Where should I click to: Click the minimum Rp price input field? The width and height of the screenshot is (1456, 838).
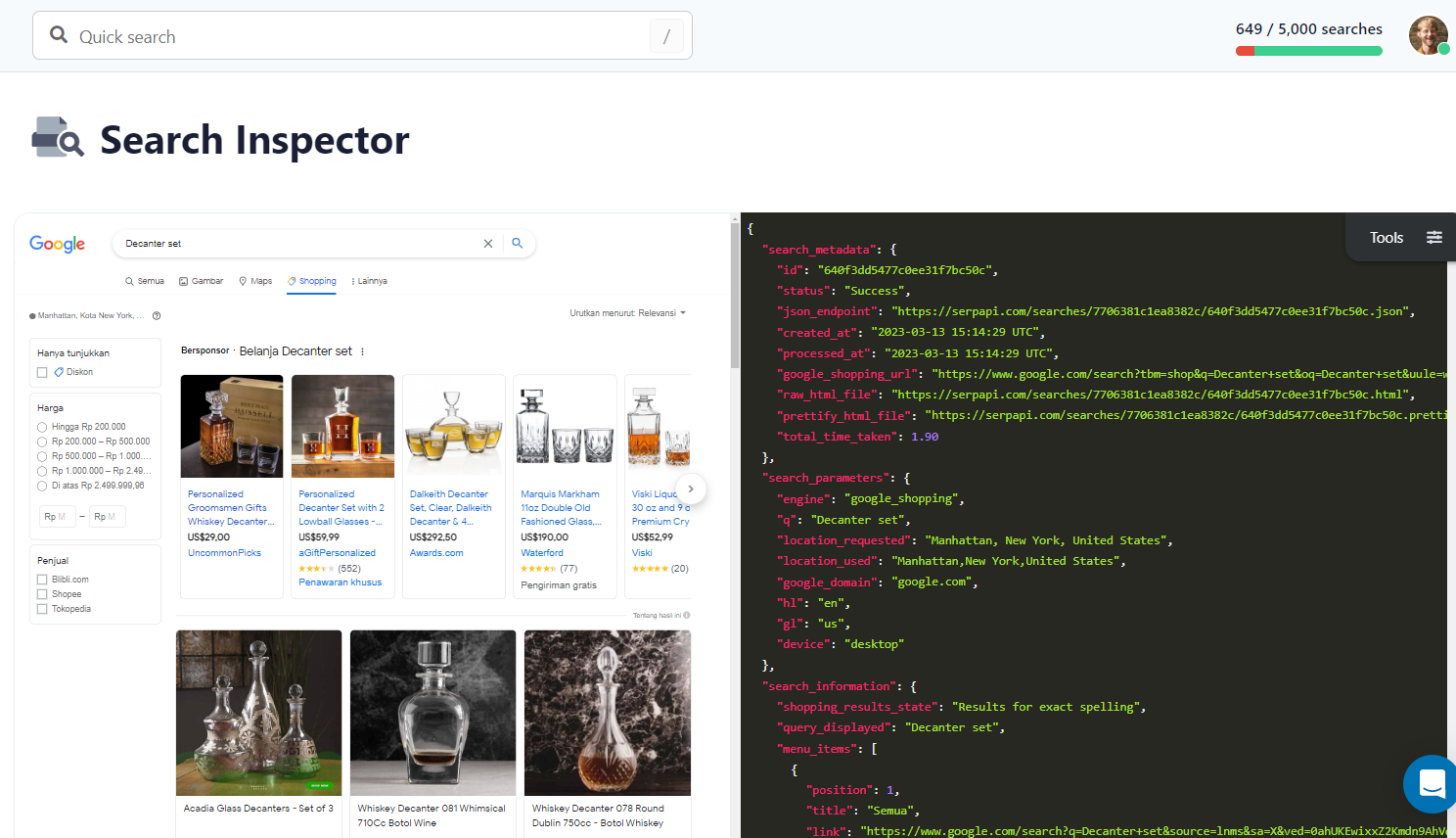57,516
